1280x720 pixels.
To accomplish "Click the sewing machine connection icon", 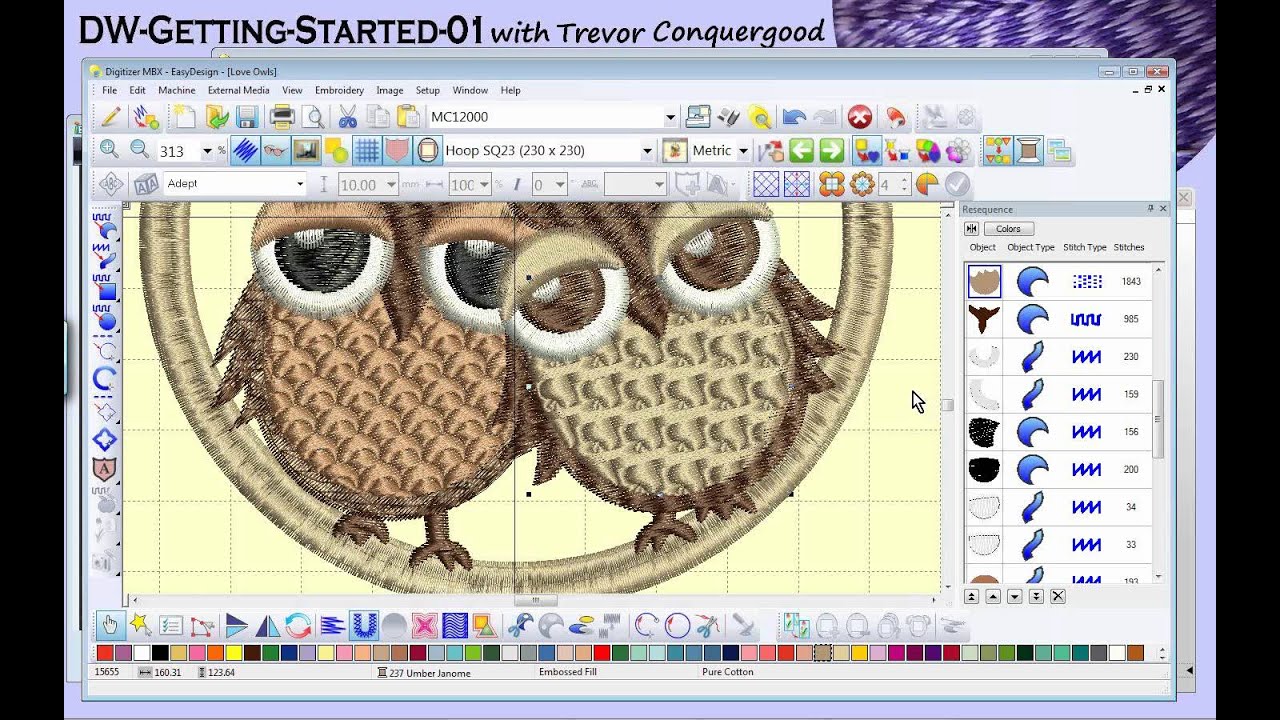I will click(x=697, y=118).
